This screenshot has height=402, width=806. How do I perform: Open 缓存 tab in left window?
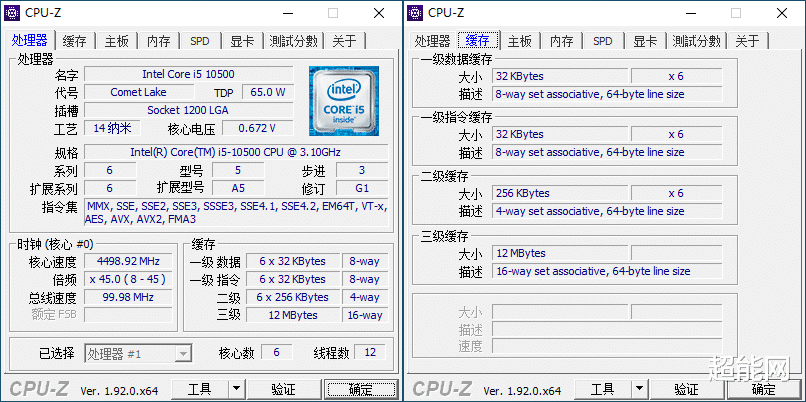tap(75, 41)
